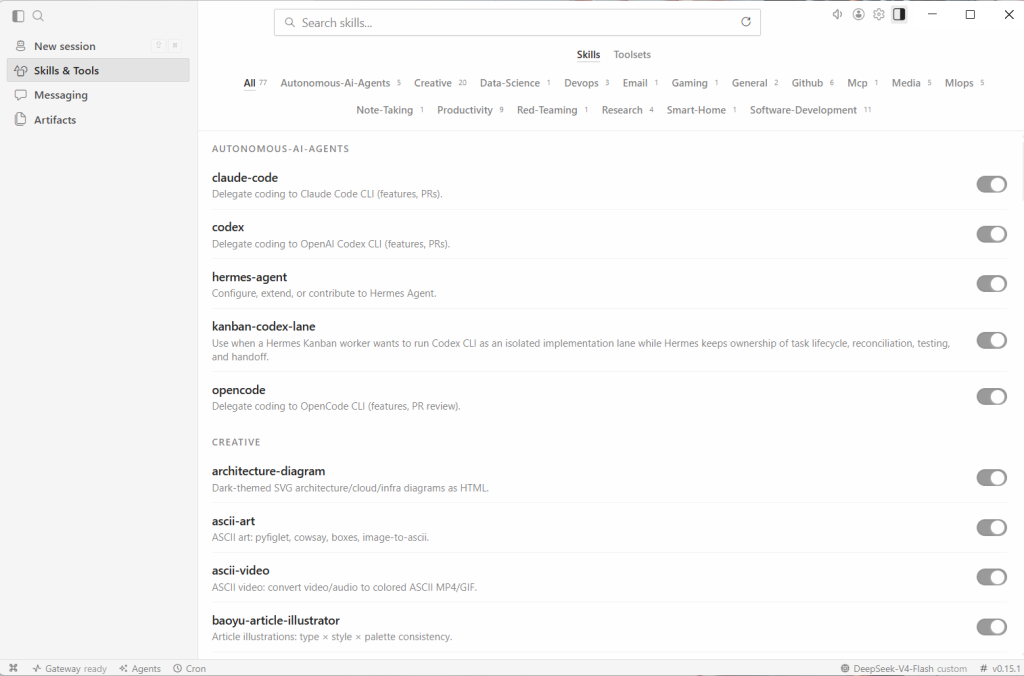Image resolution: width=1024 pixels, height=676 pixels.
Task: Filter skills by General category
Action: pos(755,83)
